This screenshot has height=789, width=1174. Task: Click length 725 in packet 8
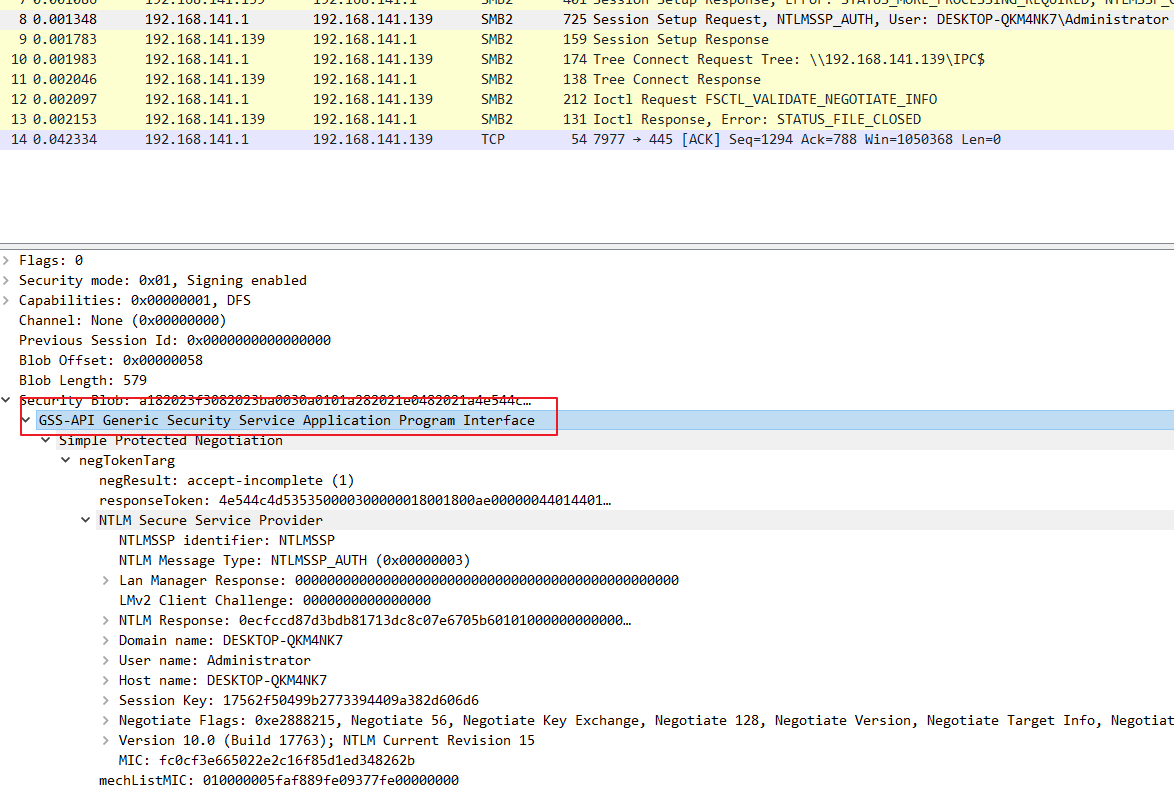[x=575, y=19]
